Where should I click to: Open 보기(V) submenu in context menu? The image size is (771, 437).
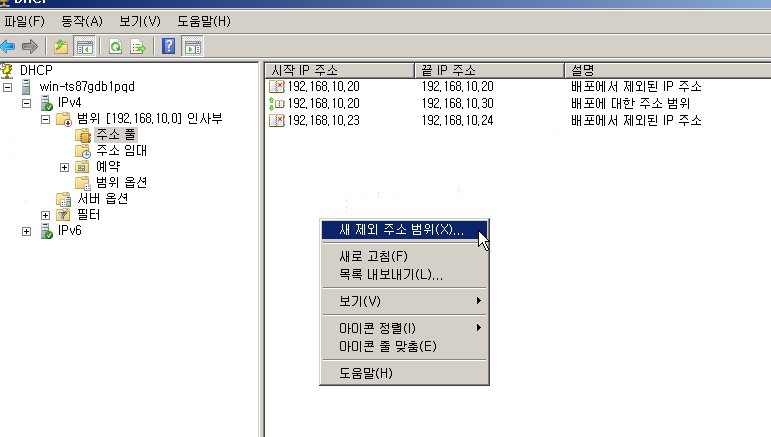404,301
